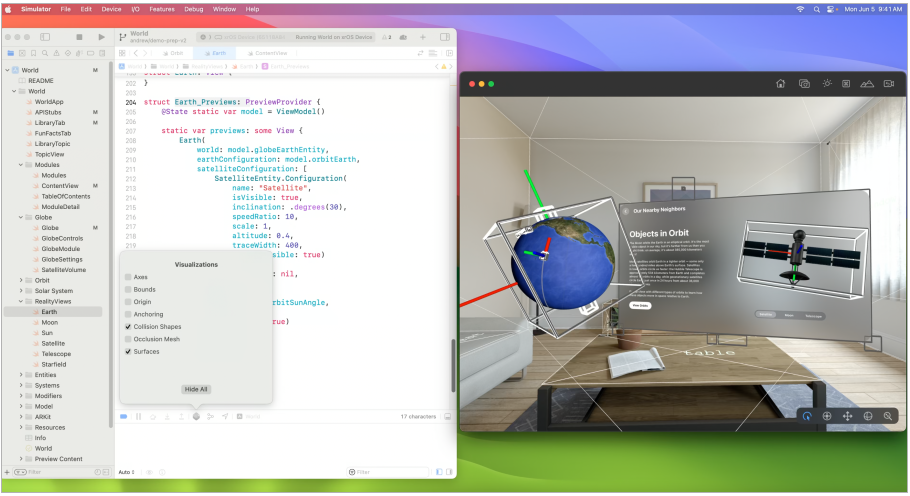Image resolution: width=910 pixels, height=496 pixels.
Task: Open the simulated scene mountain icon
Action: click(866, 84)
